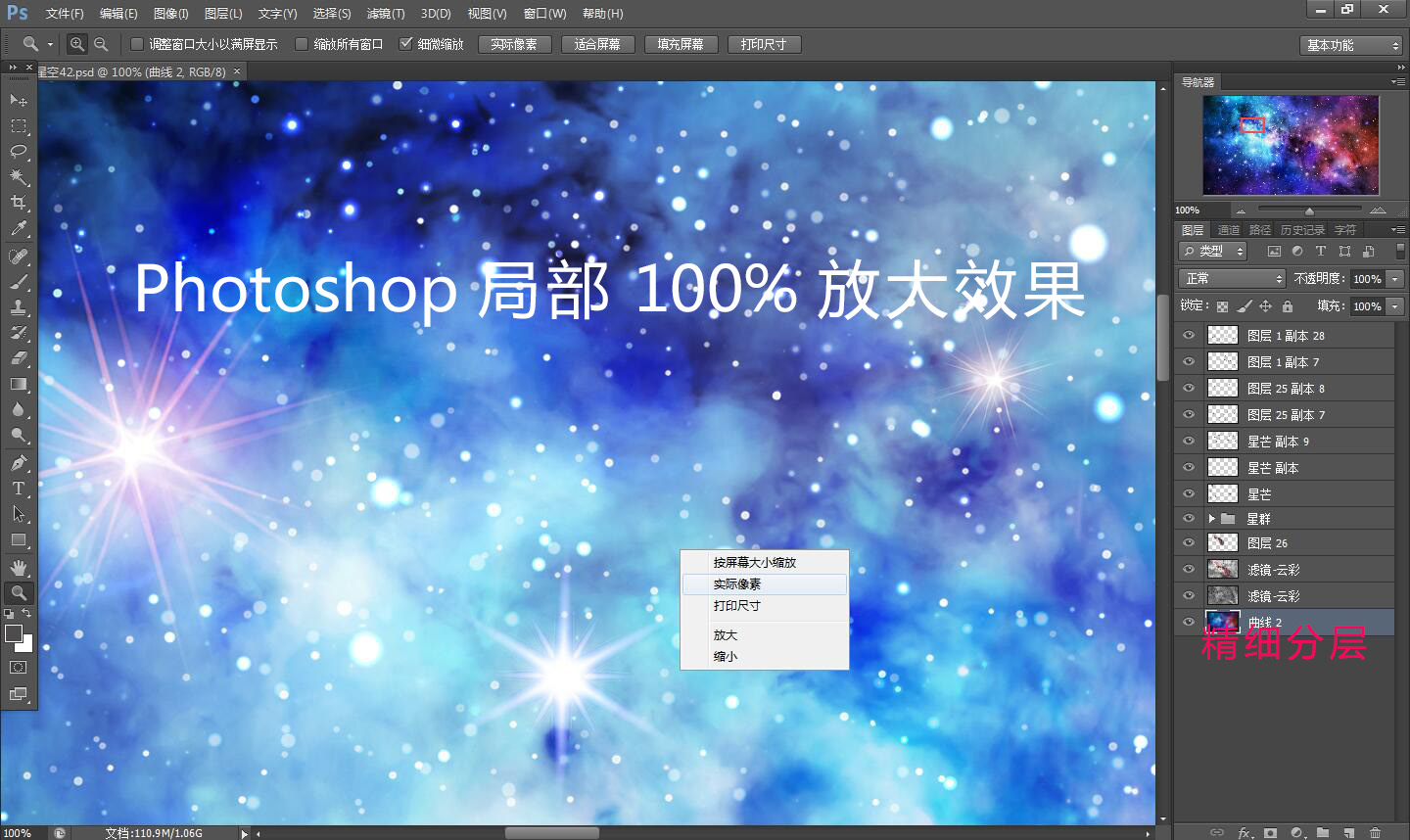Open the Layers panel flyout menu
The image size is (1410, 840).
(x=1398, y=230)
